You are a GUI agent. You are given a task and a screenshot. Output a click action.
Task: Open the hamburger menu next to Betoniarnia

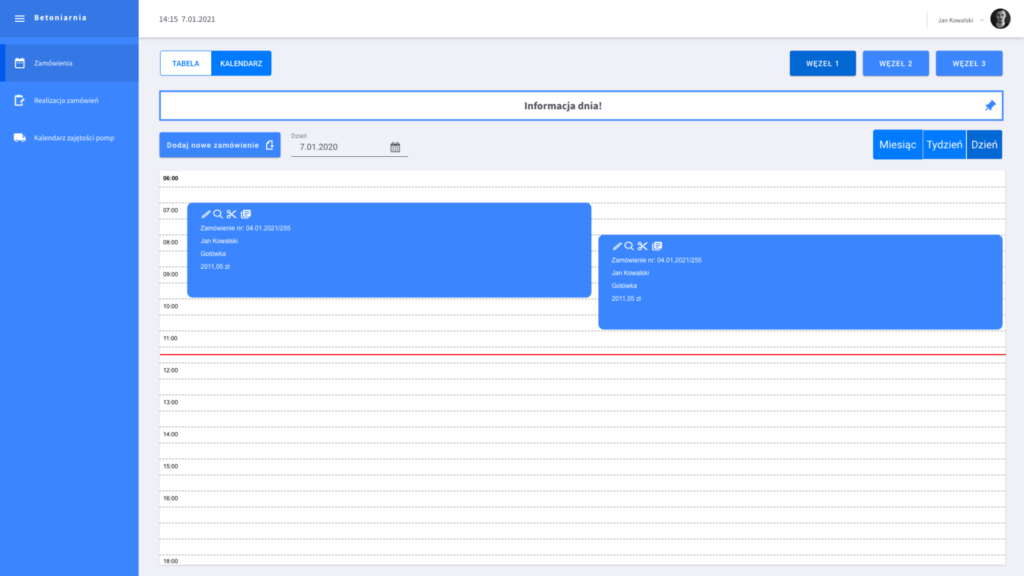click(x=19, y=18)
